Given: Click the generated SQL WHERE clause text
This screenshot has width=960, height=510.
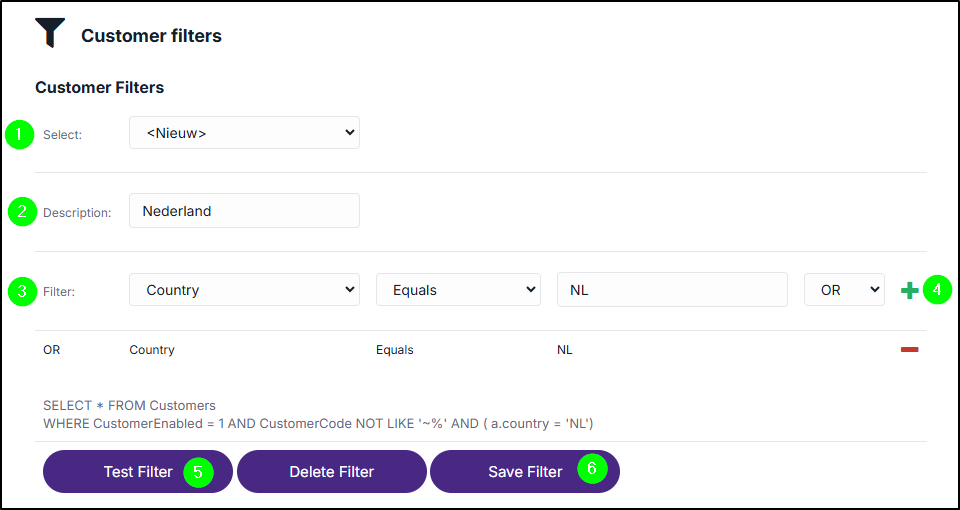Looking at the screenshot, I should [318, 423].
